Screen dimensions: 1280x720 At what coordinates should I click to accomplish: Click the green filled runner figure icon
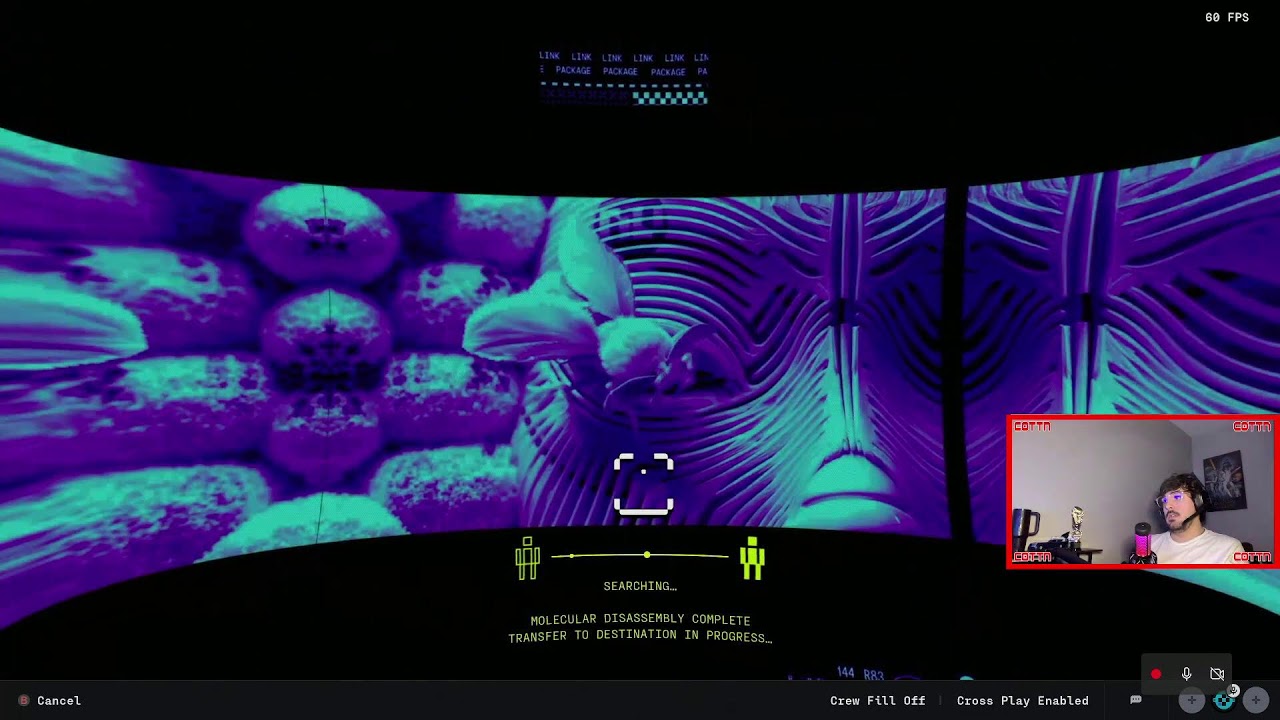[x=752, y=558]
